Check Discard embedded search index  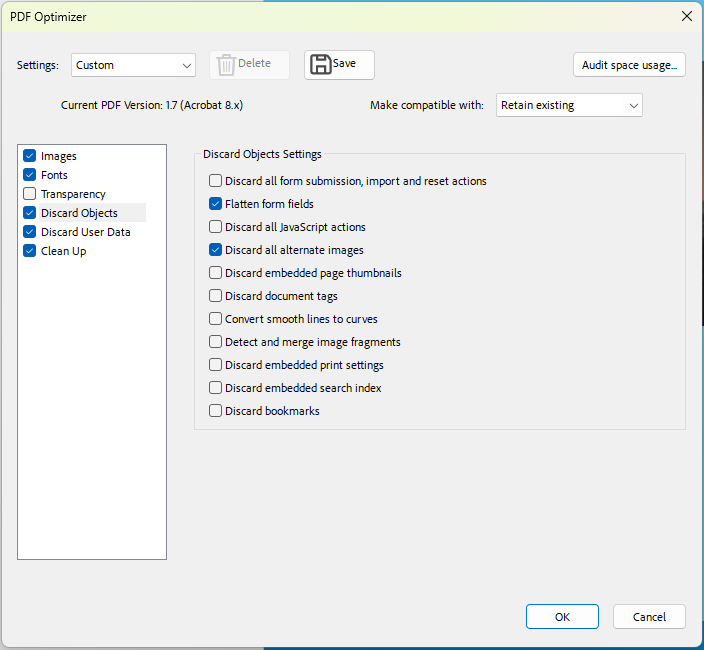click(216, 387)
